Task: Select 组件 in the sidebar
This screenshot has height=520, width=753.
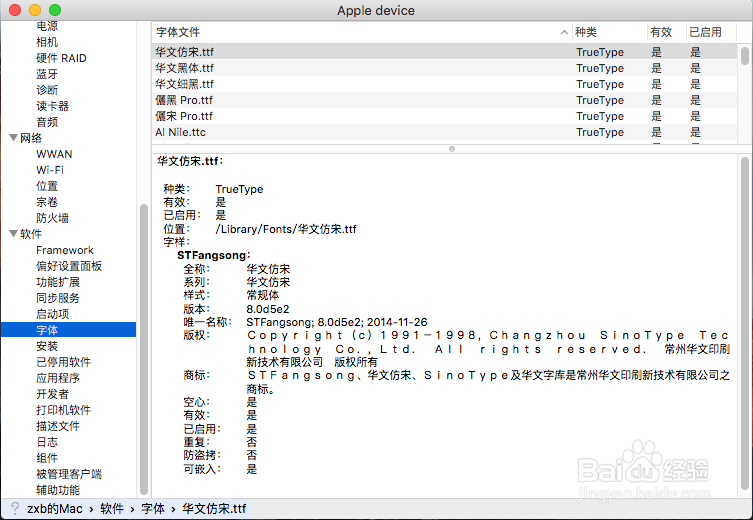Action: (47, 458)
